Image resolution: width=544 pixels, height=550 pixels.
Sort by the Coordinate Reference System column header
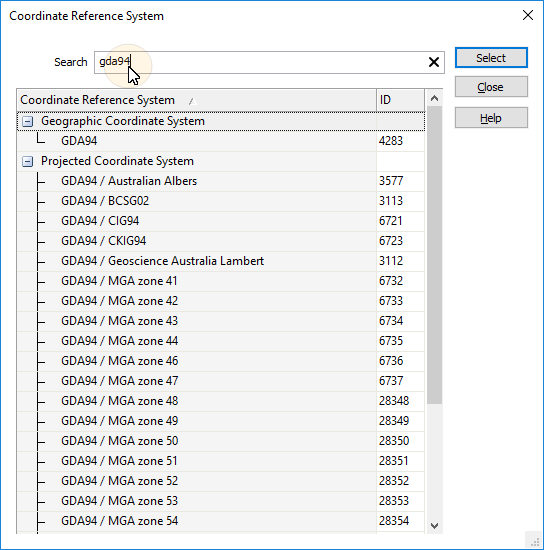(196, 100)
